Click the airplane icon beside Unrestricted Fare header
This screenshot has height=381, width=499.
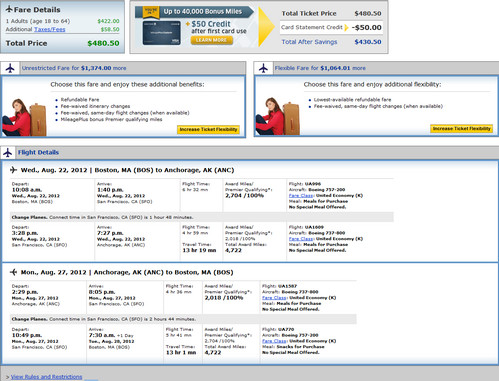point(10,68)
